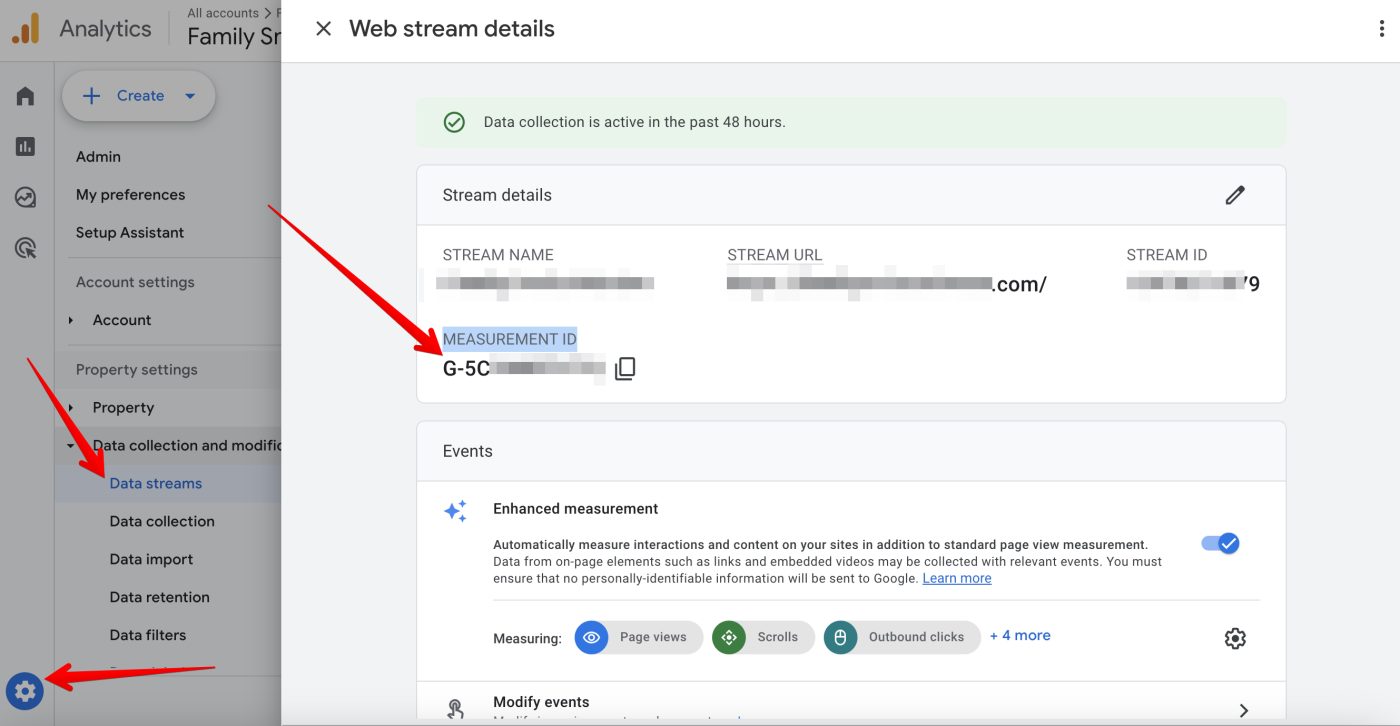Open the three-dot menu at top right

[1380, 28]
